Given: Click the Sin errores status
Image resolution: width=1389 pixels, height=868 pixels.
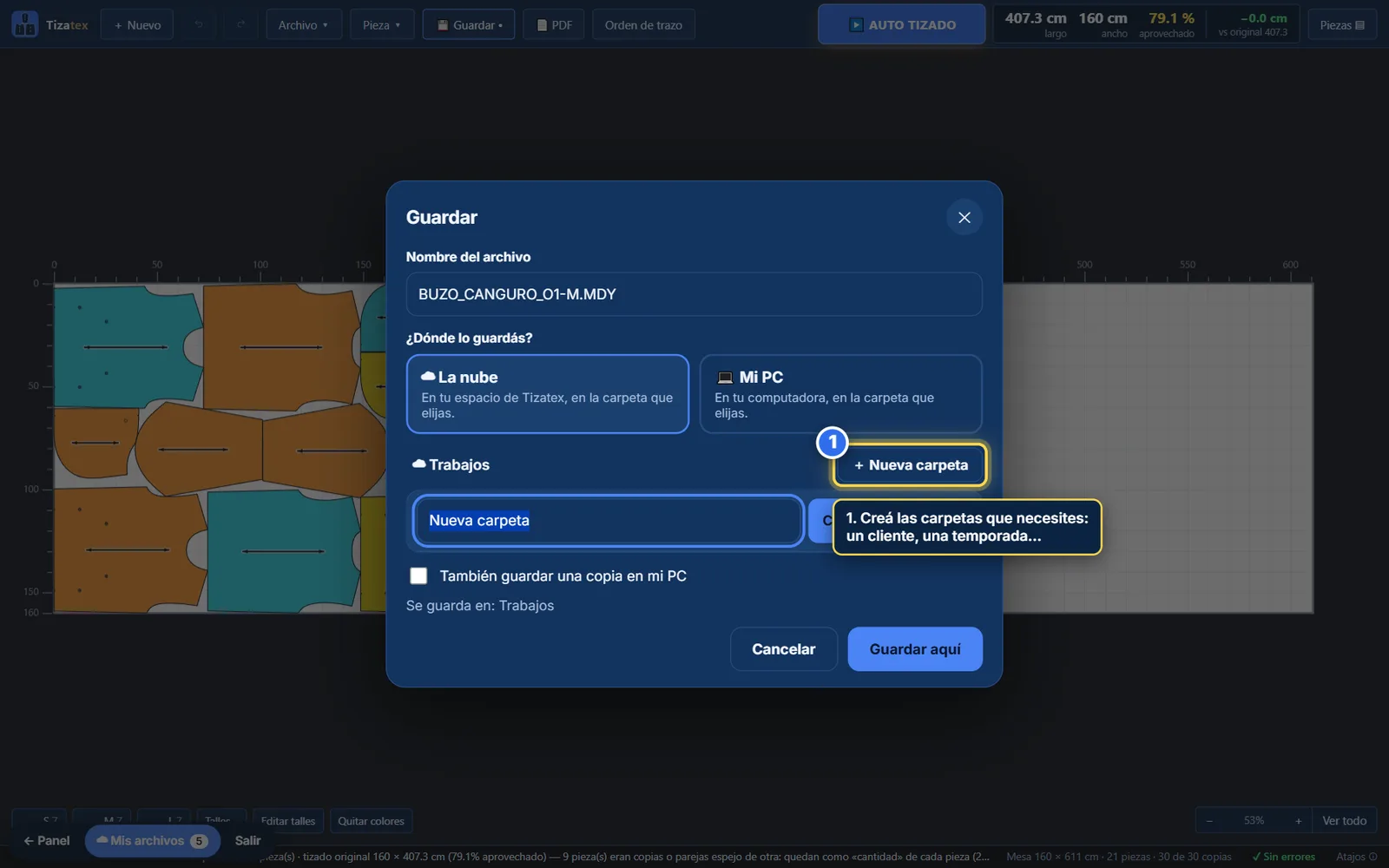Looking at the screenshot, I should click(1283, 857).
